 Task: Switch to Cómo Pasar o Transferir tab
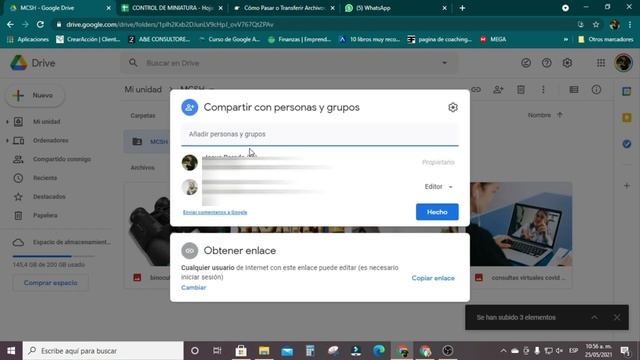point(284,8)
